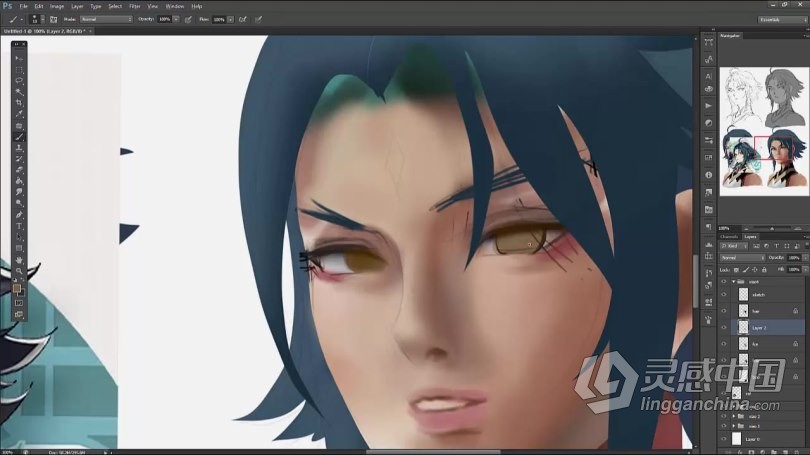Viewport: 810px width, 455px height.
Task: Toggle pixel layer filter icon
Action: 756,246
